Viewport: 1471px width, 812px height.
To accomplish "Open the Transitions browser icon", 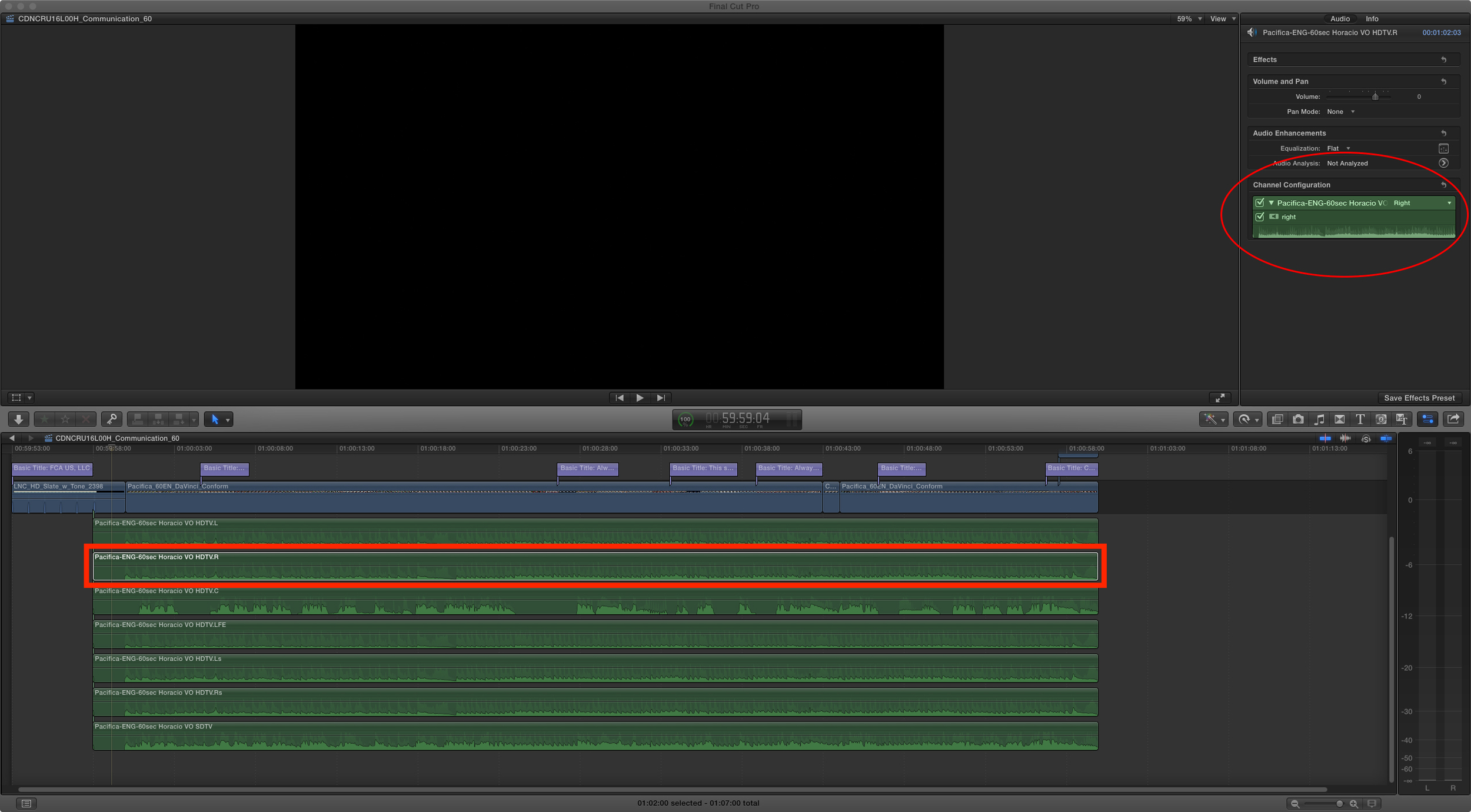I will coord(1340,420).
